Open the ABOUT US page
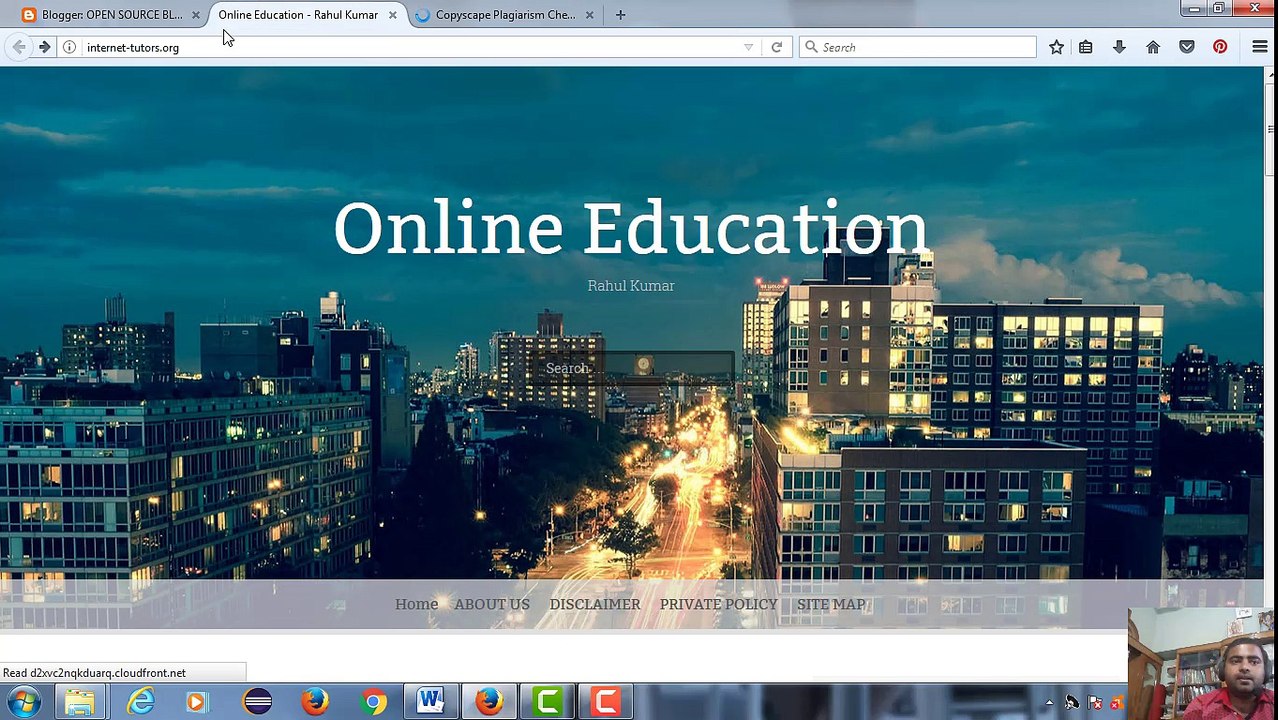The image size is (1278, 720). pos(492,604)
